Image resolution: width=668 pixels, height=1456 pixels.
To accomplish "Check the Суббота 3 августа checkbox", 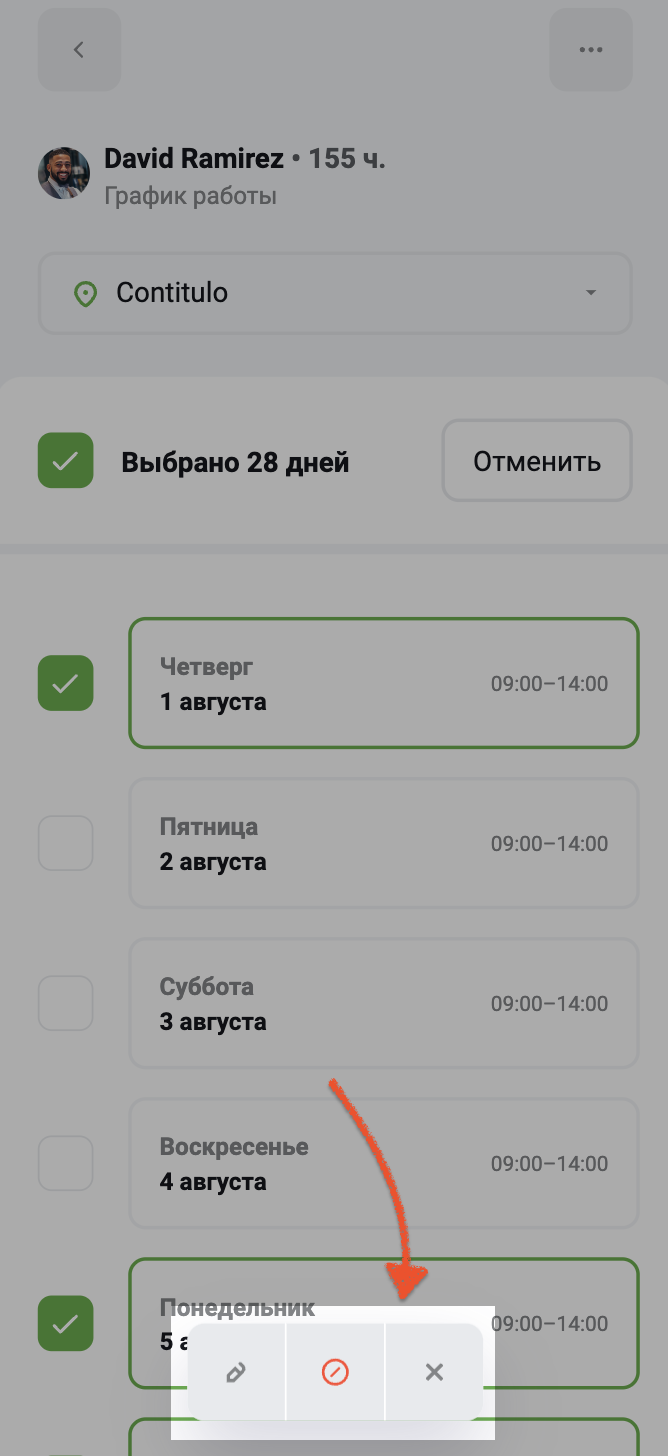I will pos(66,1003).
